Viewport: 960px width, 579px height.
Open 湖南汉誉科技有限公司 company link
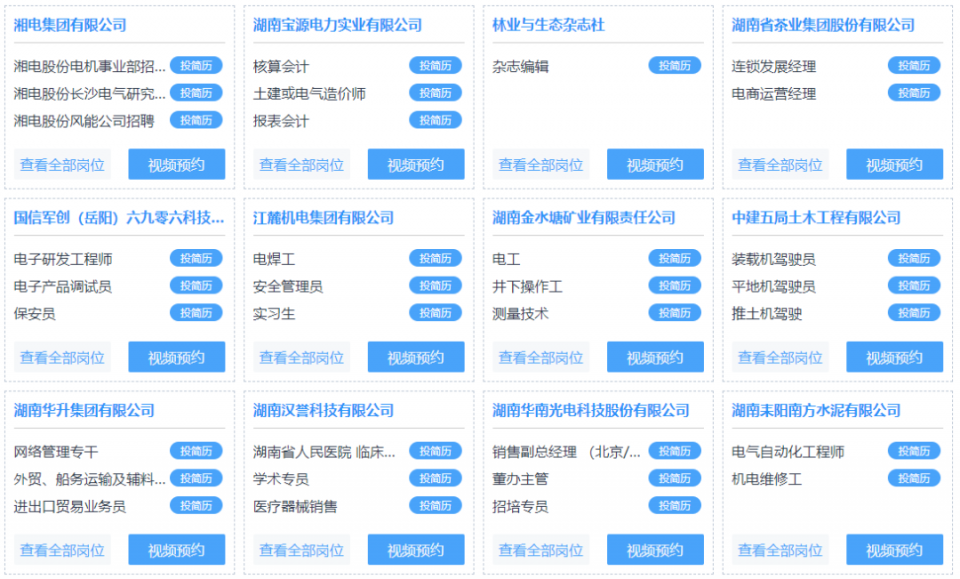click(x=323, y=411)
